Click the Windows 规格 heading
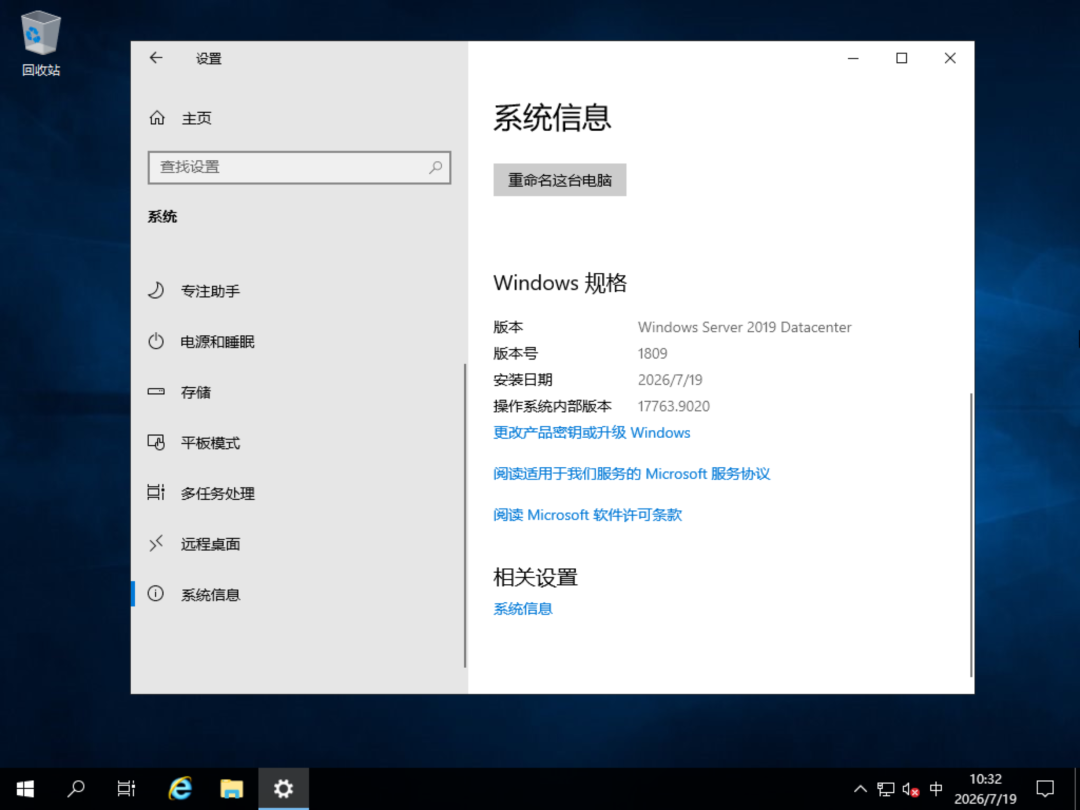The height and width of the screenshot is (810, 1080). point(560,283)
